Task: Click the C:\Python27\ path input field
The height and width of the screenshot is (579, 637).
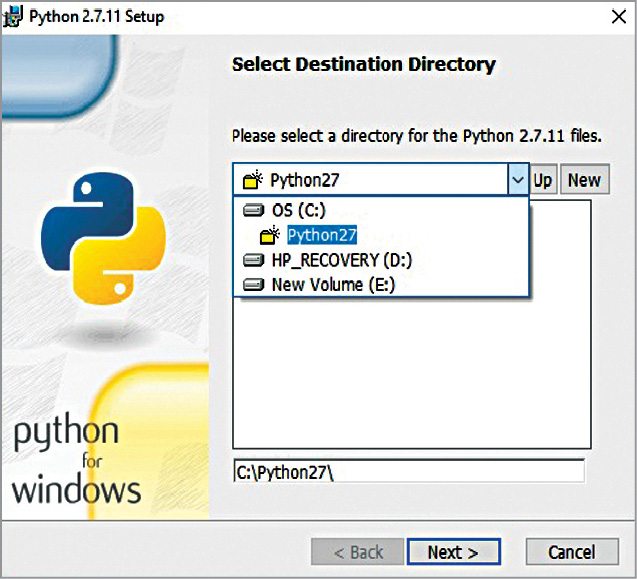Action: 408,471
